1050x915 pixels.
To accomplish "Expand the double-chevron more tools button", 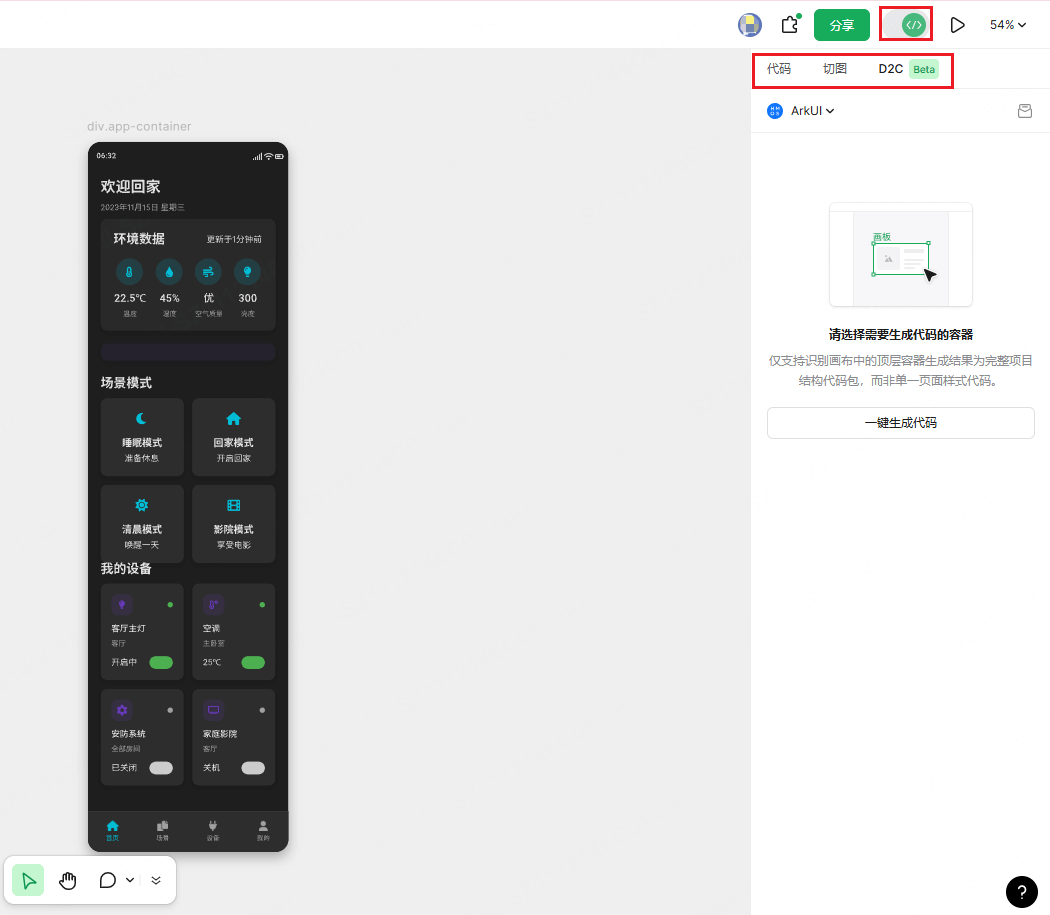I will (x=156, y=880).
